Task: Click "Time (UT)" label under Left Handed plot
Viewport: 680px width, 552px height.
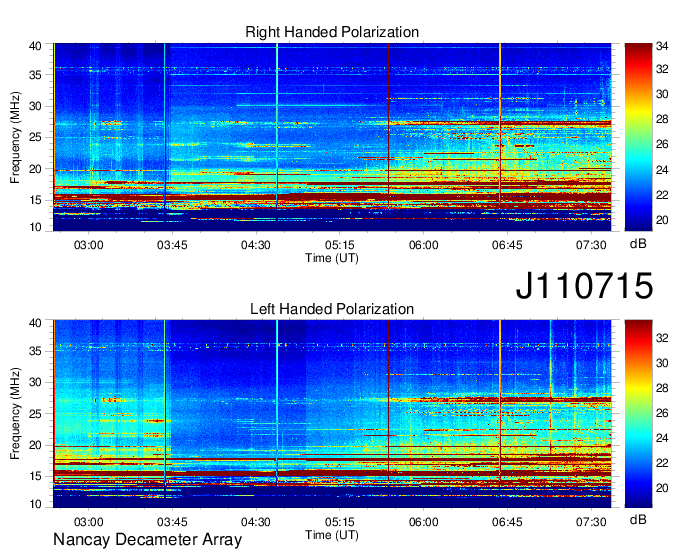Action: coord(332,535)
